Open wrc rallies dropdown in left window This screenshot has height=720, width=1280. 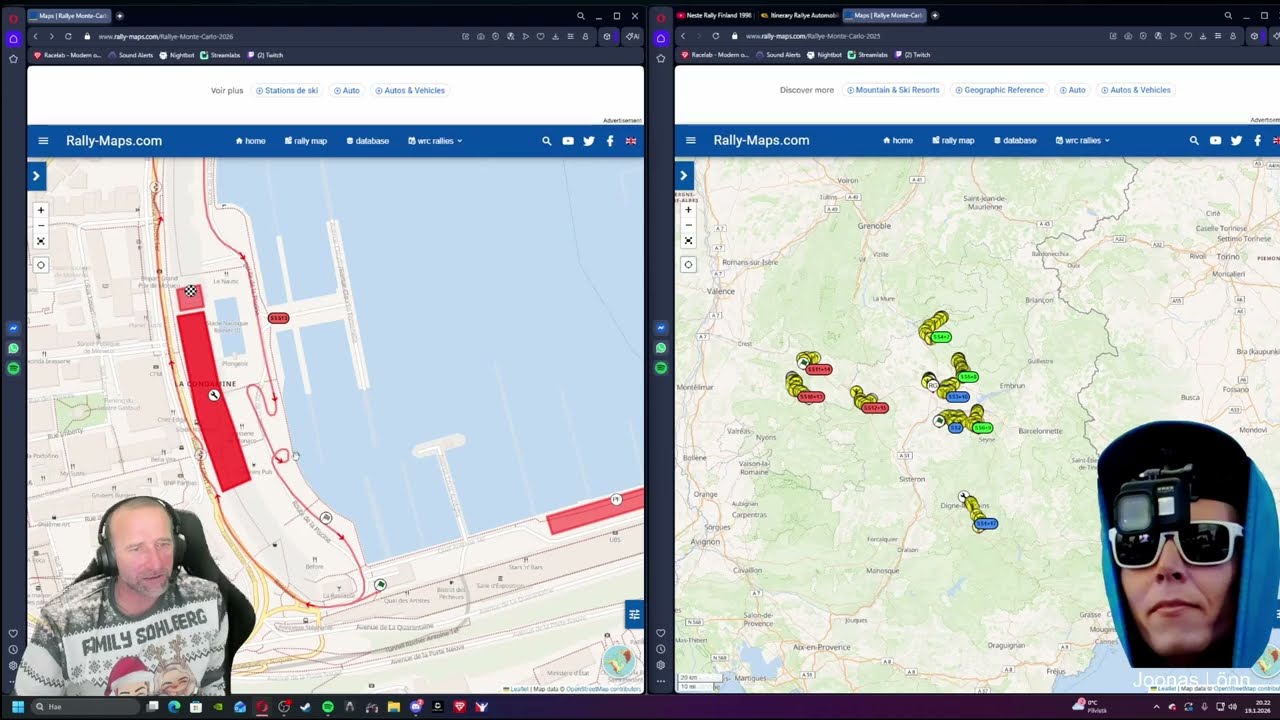pyautogui.click(x=435, y=141)
